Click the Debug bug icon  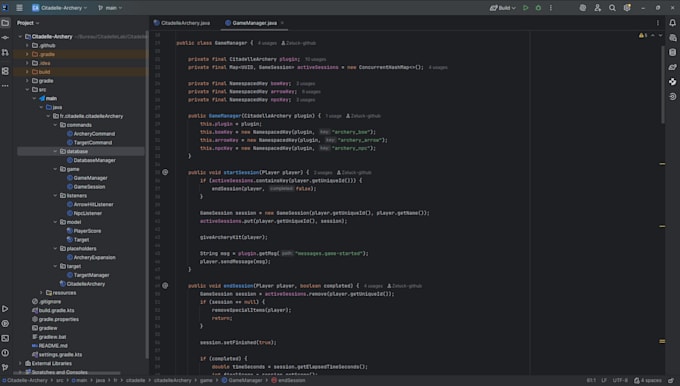click(x=538, y=8)
